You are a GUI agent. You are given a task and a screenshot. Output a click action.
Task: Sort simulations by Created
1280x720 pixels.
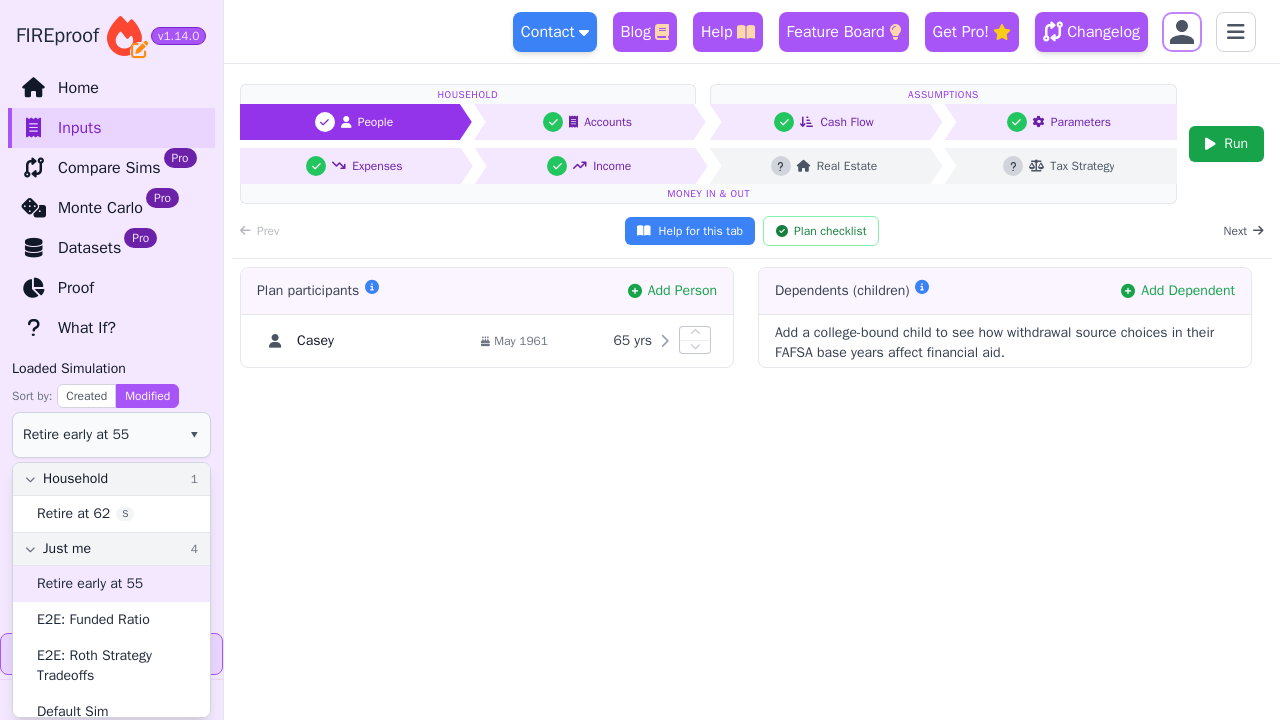click(86, 396)
